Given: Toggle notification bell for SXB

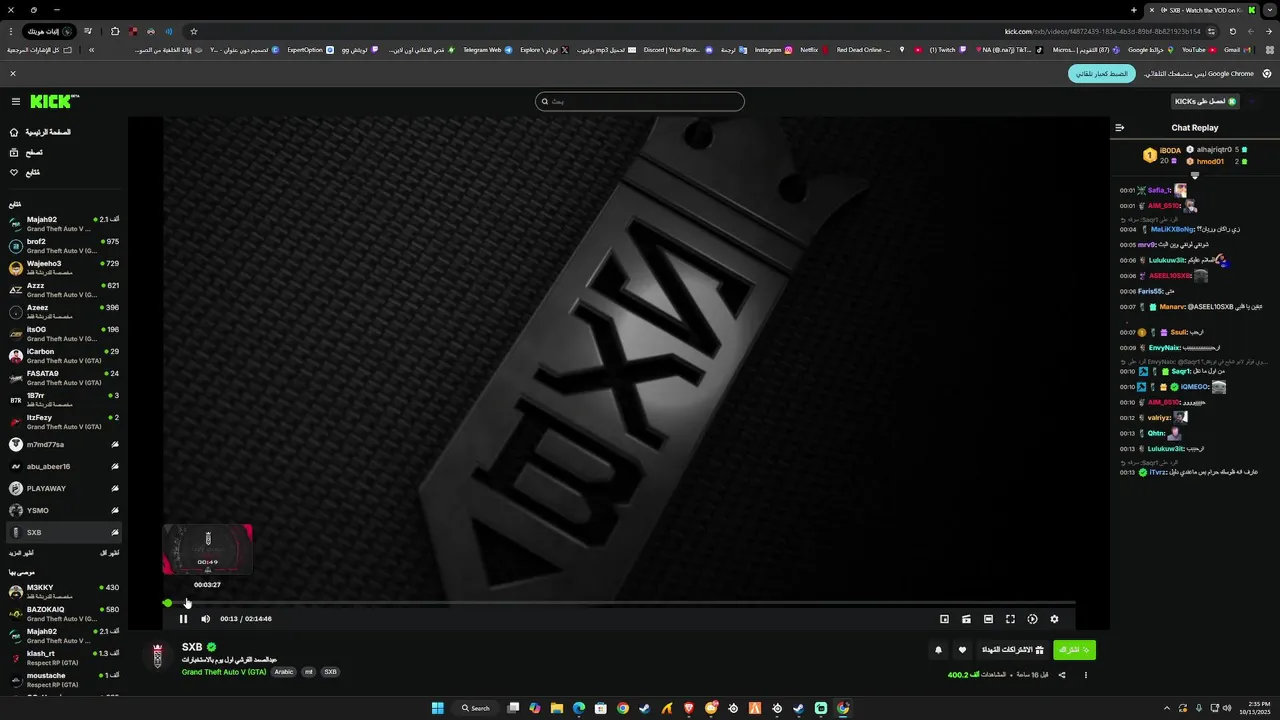Looking at the screenshot, I should [938, 650].
